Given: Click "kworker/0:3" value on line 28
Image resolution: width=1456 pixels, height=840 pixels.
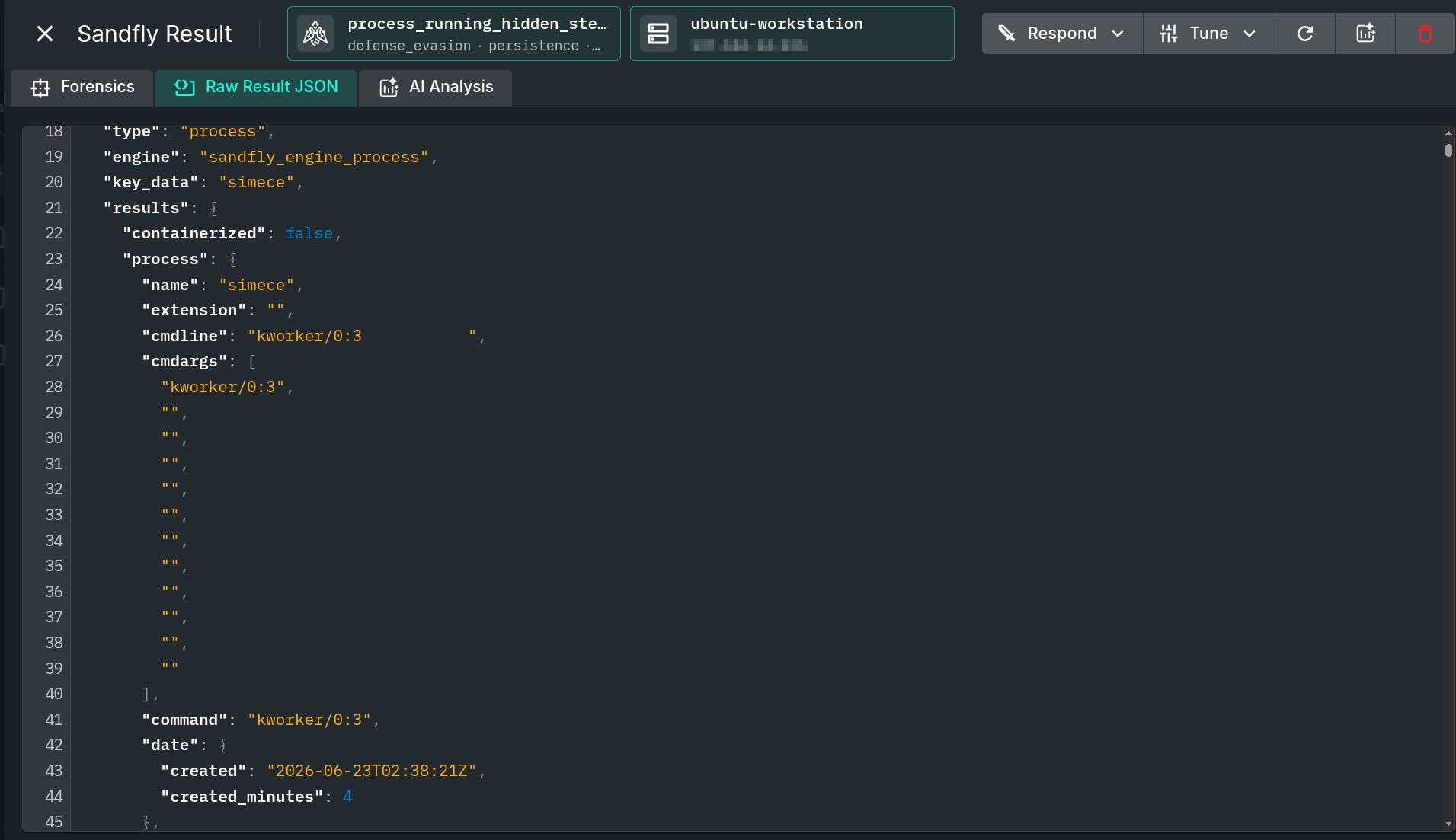Looking at the screenshot, I should [223, 387].
